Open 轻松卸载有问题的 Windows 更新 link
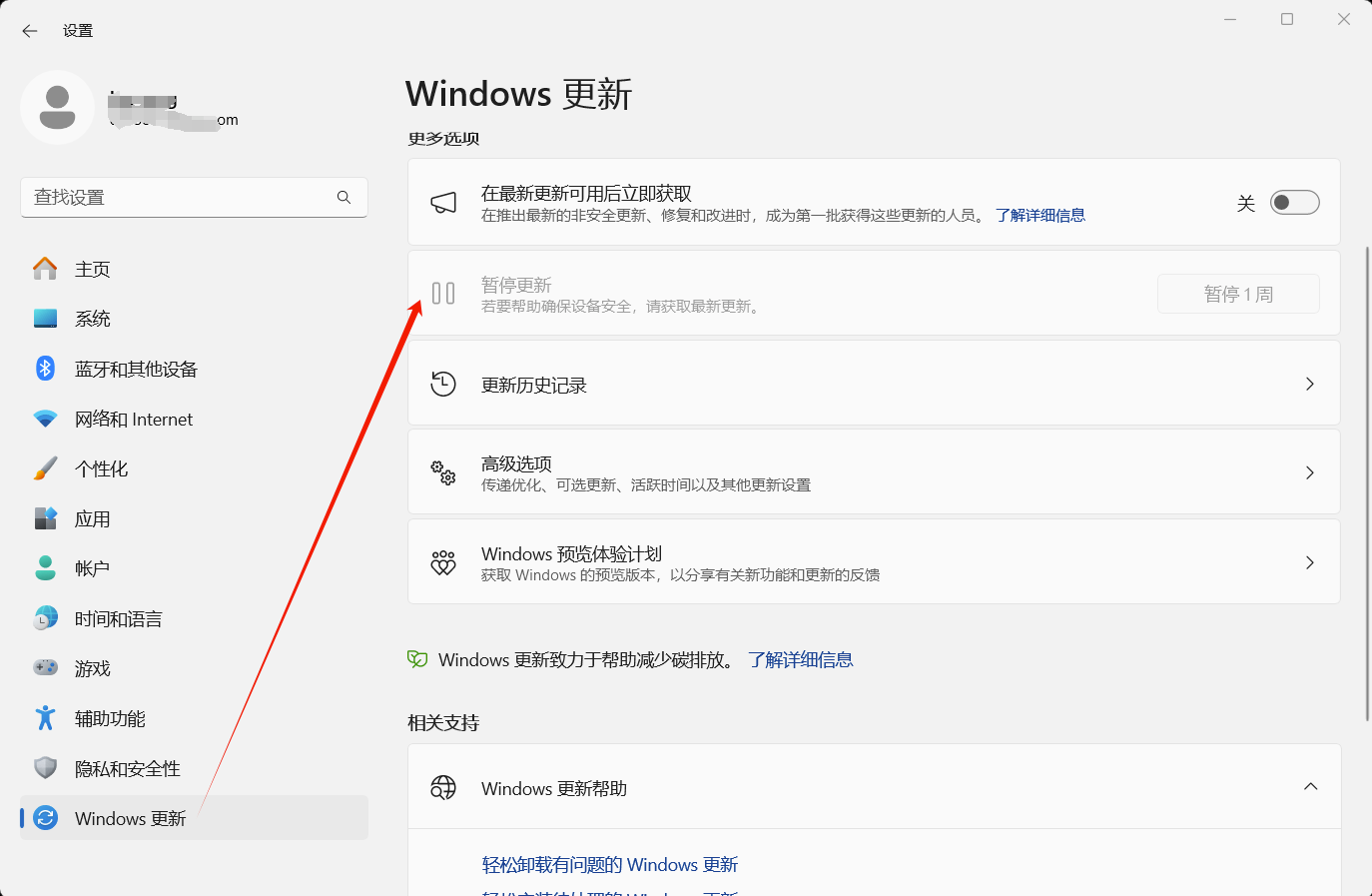This screenshot has height=896, width=1372. point(610,865)
